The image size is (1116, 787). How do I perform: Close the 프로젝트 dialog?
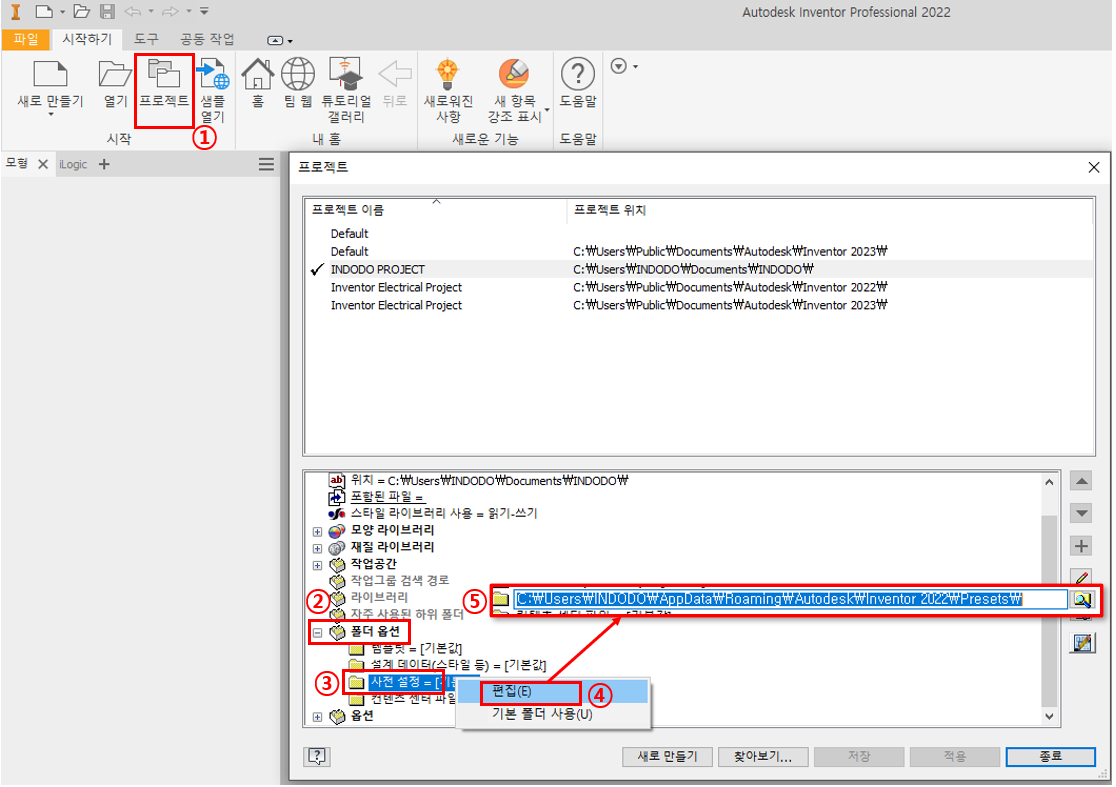[x=1094, y=167]
